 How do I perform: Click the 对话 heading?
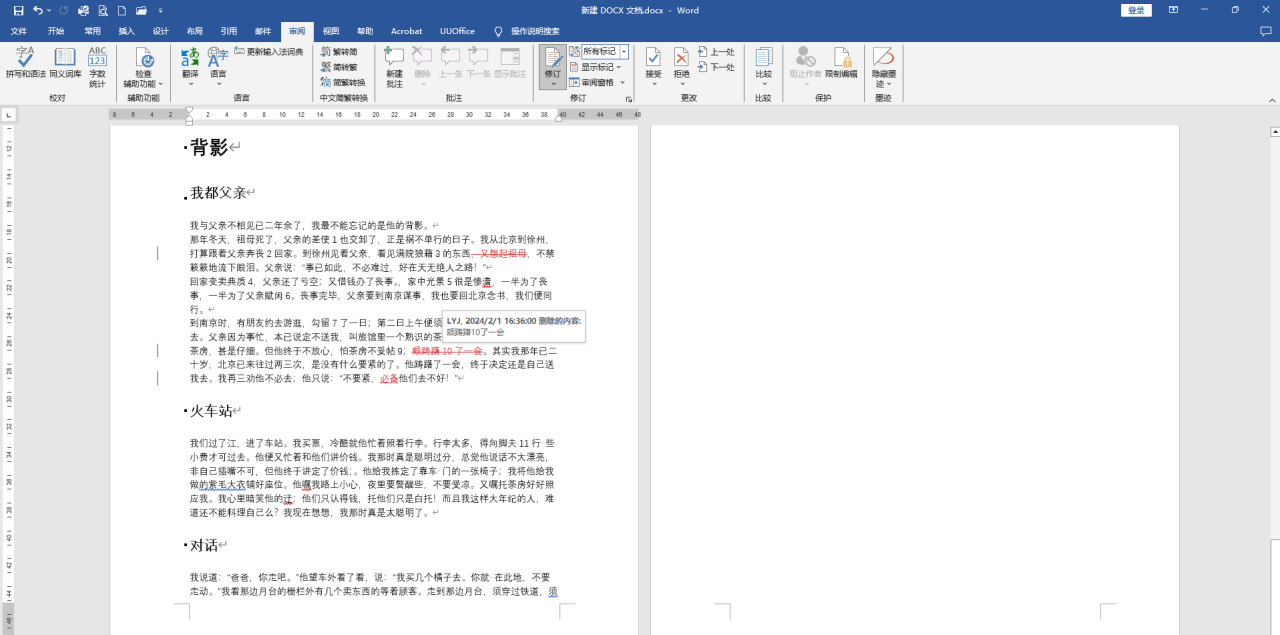click(204, 545)
